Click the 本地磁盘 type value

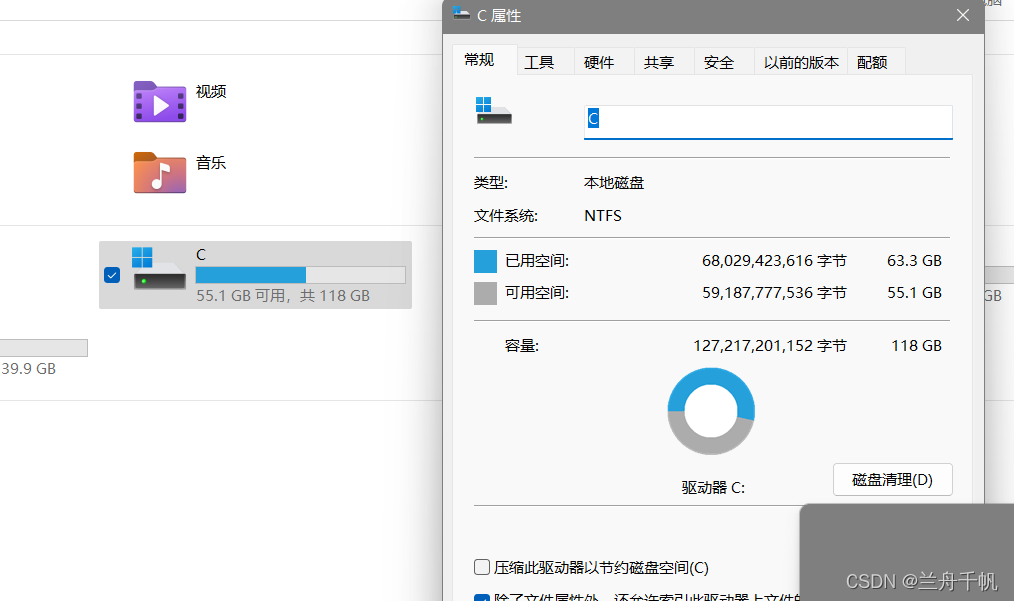click(614, 183)
